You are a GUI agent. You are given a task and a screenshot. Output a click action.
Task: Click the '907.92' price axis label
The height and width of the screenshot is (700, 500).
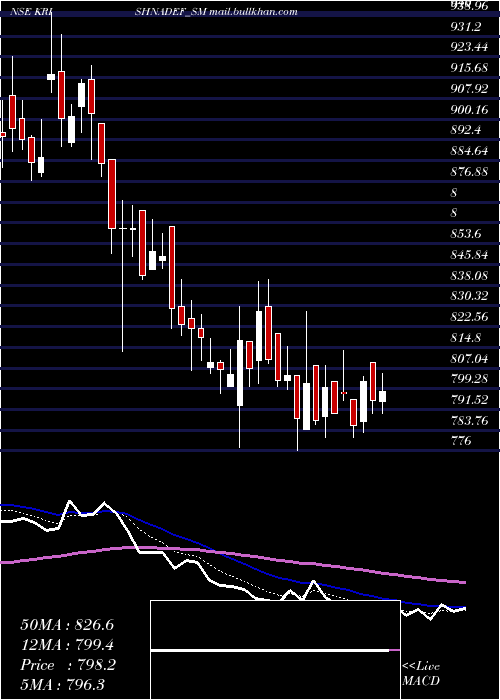point(469,89)
